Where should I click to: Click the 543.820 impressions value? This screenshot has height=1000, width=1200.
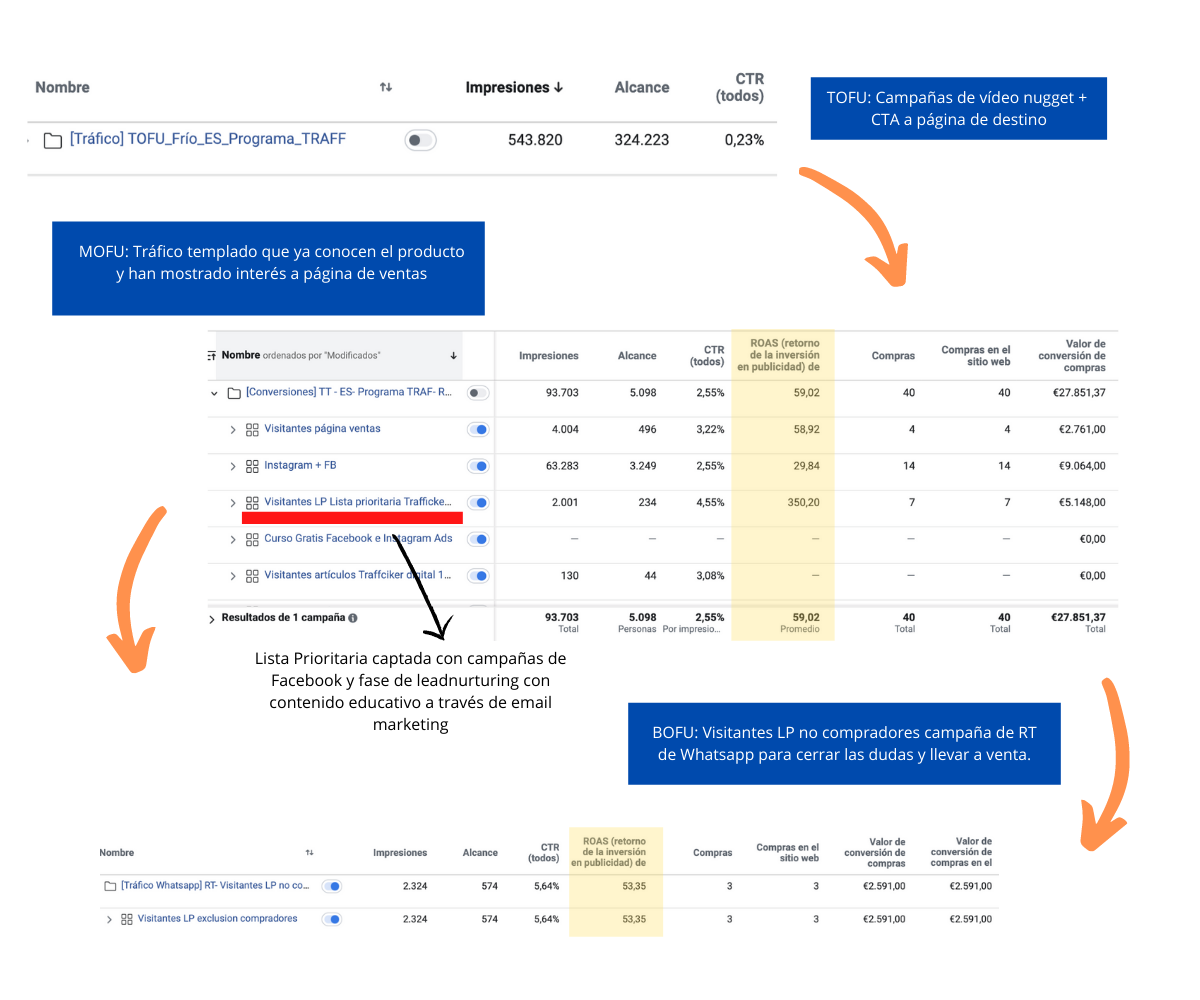click(x=535, y=140)
